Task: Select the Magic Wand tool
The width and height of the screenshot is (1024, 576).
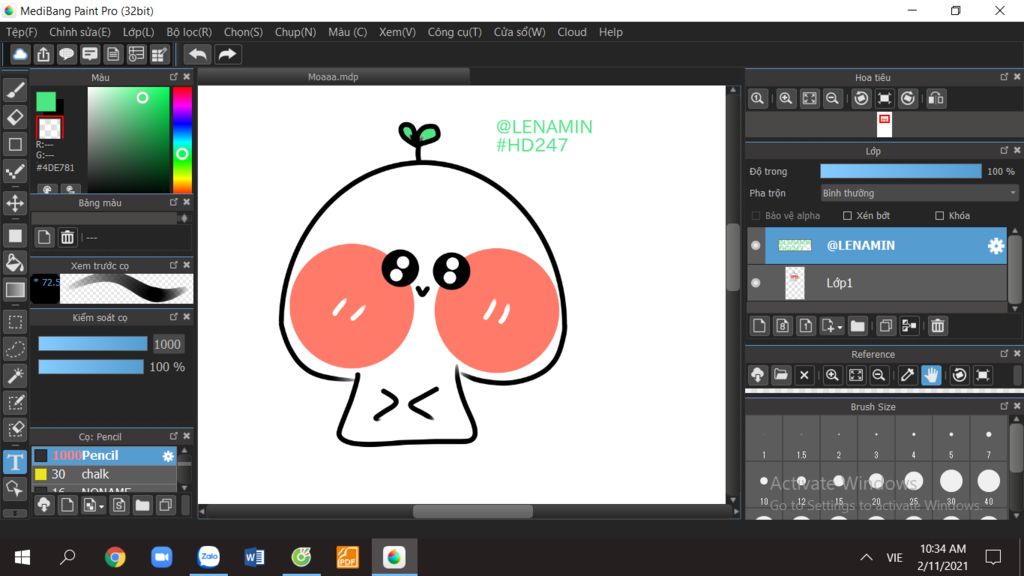Action: tap(15, 376)
